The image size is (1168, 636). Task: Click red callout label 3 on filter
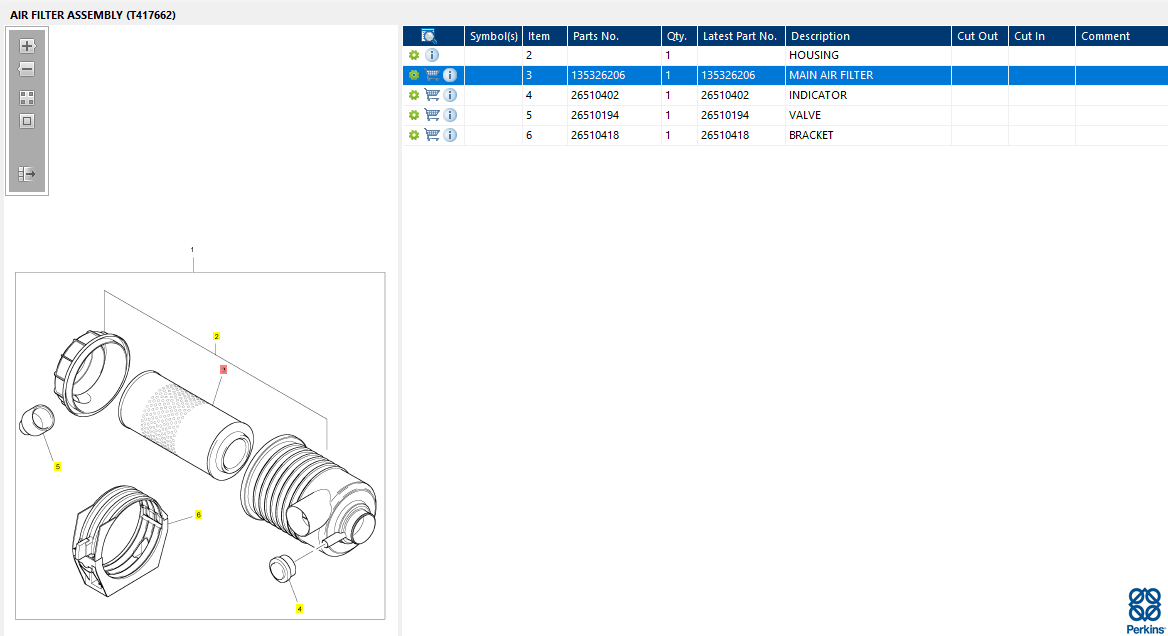coord(224,369)
